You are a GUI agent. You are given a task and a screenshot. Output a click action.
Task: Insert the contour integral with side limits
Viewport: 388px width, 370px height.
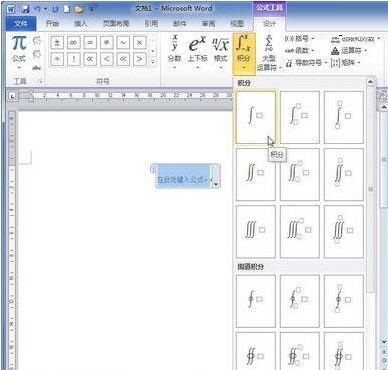click(x=300, y=301)
